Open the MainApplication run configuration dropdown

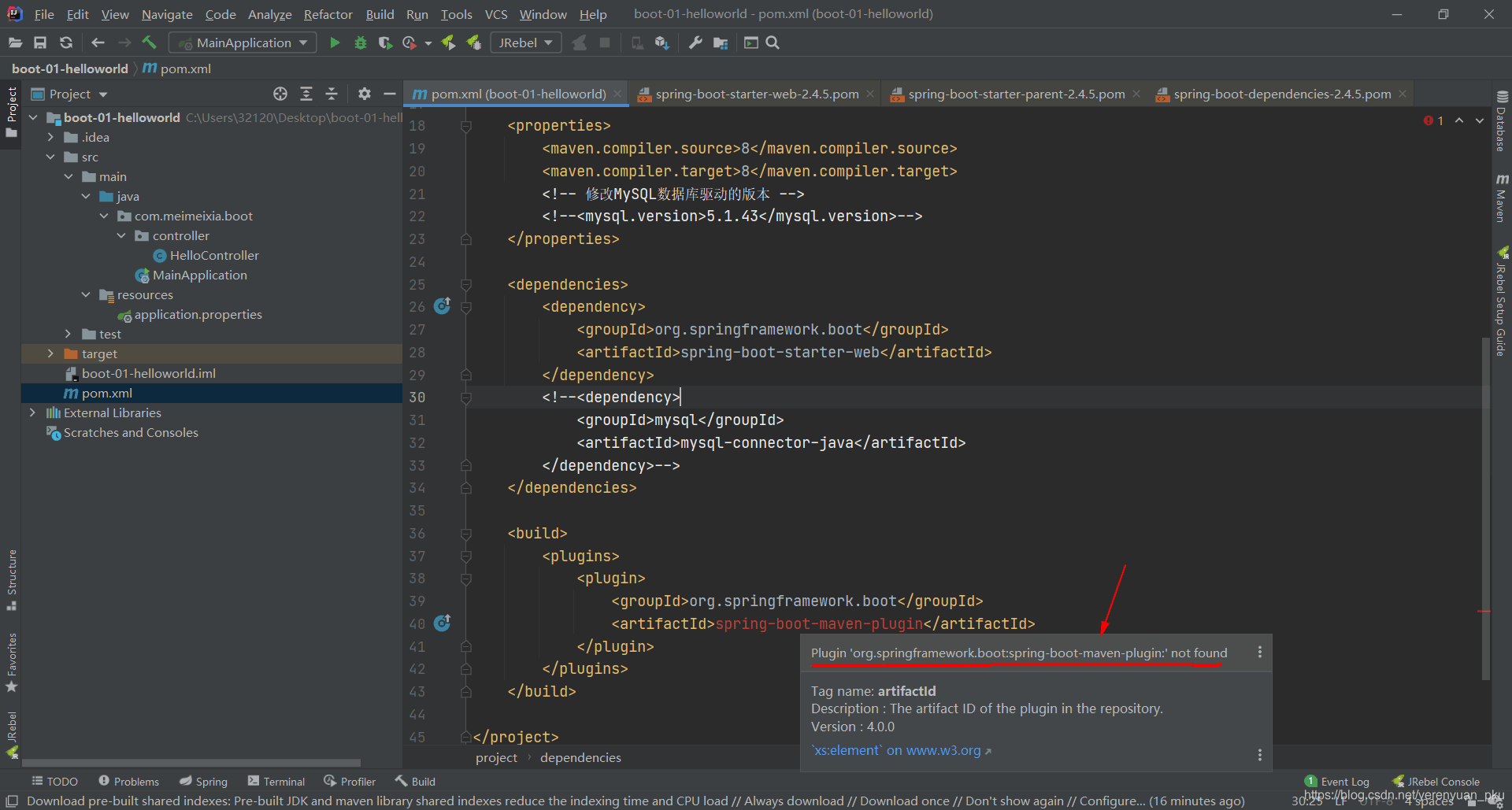click(244, 43)
